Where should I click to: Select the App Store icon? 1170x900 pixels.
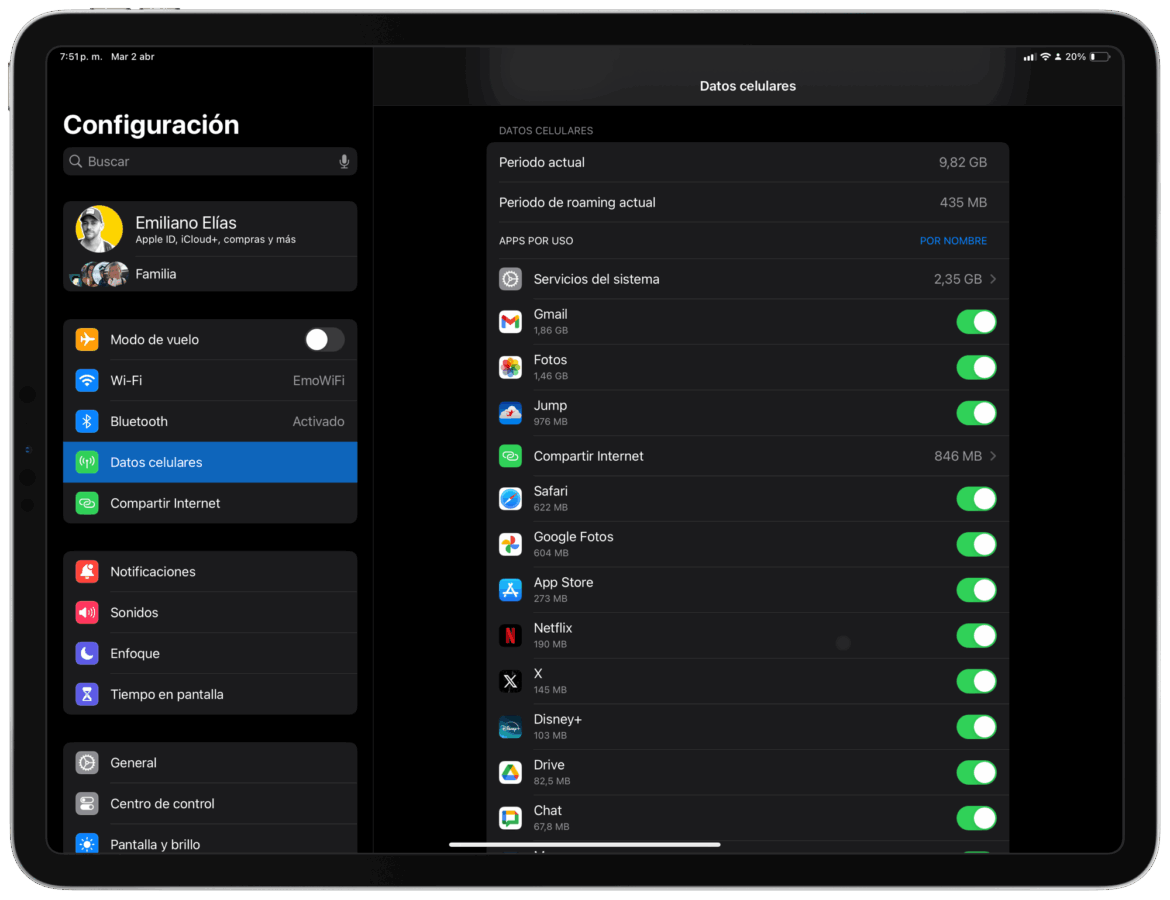click(x=510, y=589)
